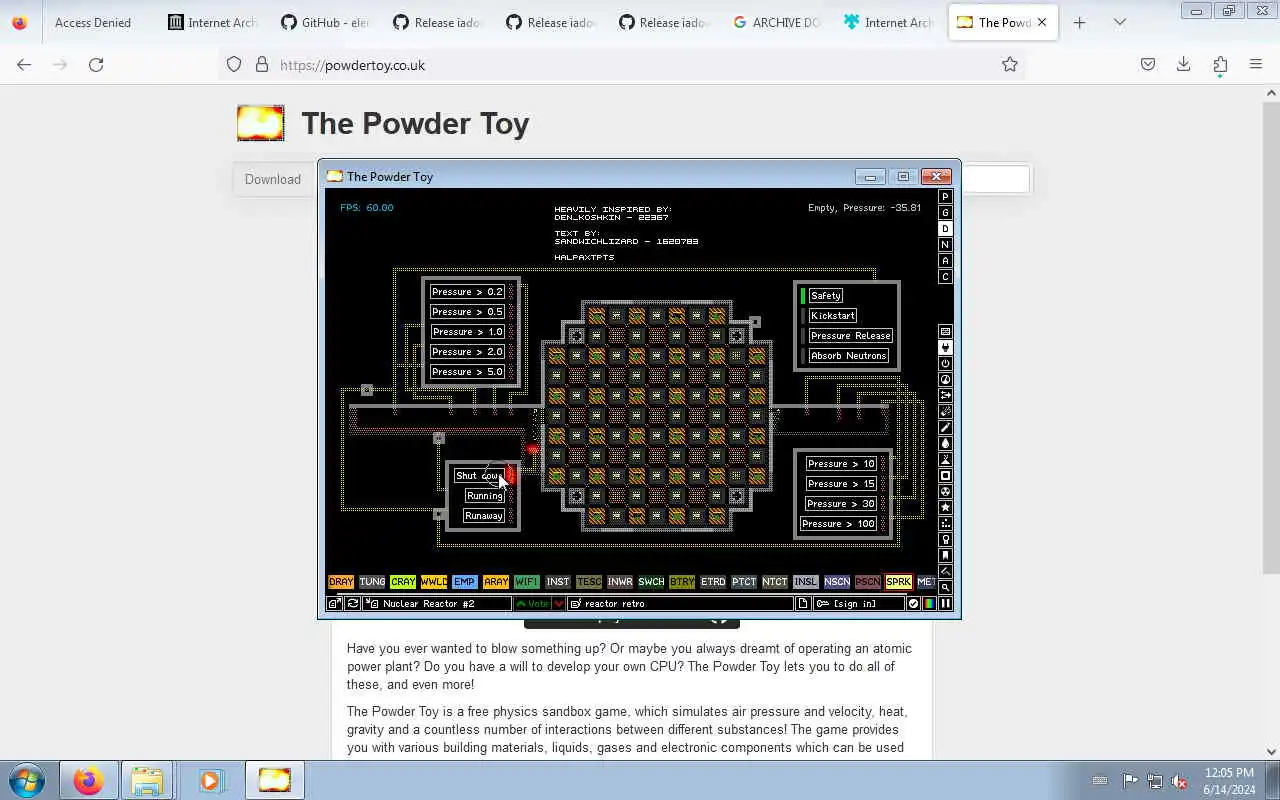1280x800 pixels.
Task: Open the Special star category
Action: (x=945, y=508)
